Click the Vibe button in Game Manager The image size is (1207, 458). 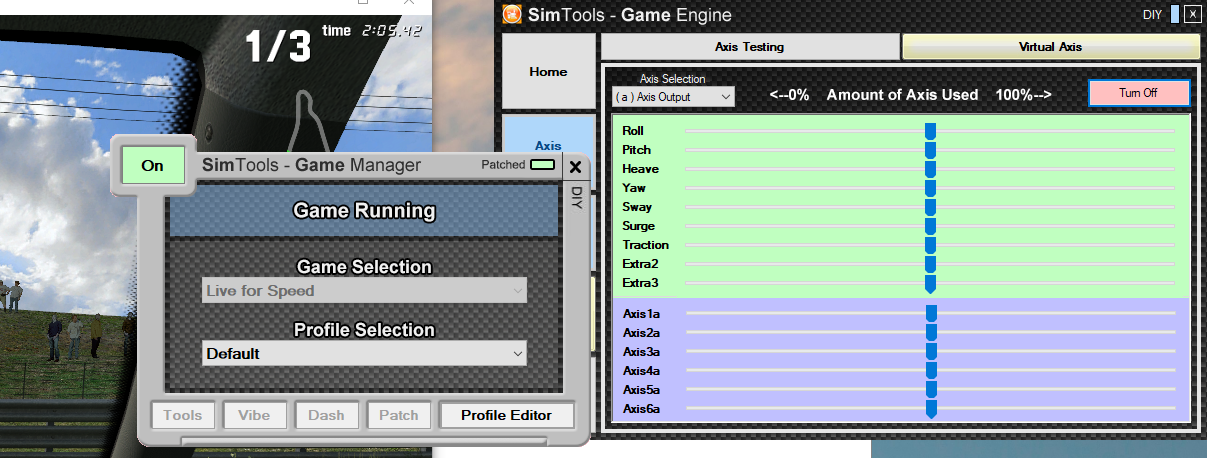pyautogui.click(x=255, y=415)
